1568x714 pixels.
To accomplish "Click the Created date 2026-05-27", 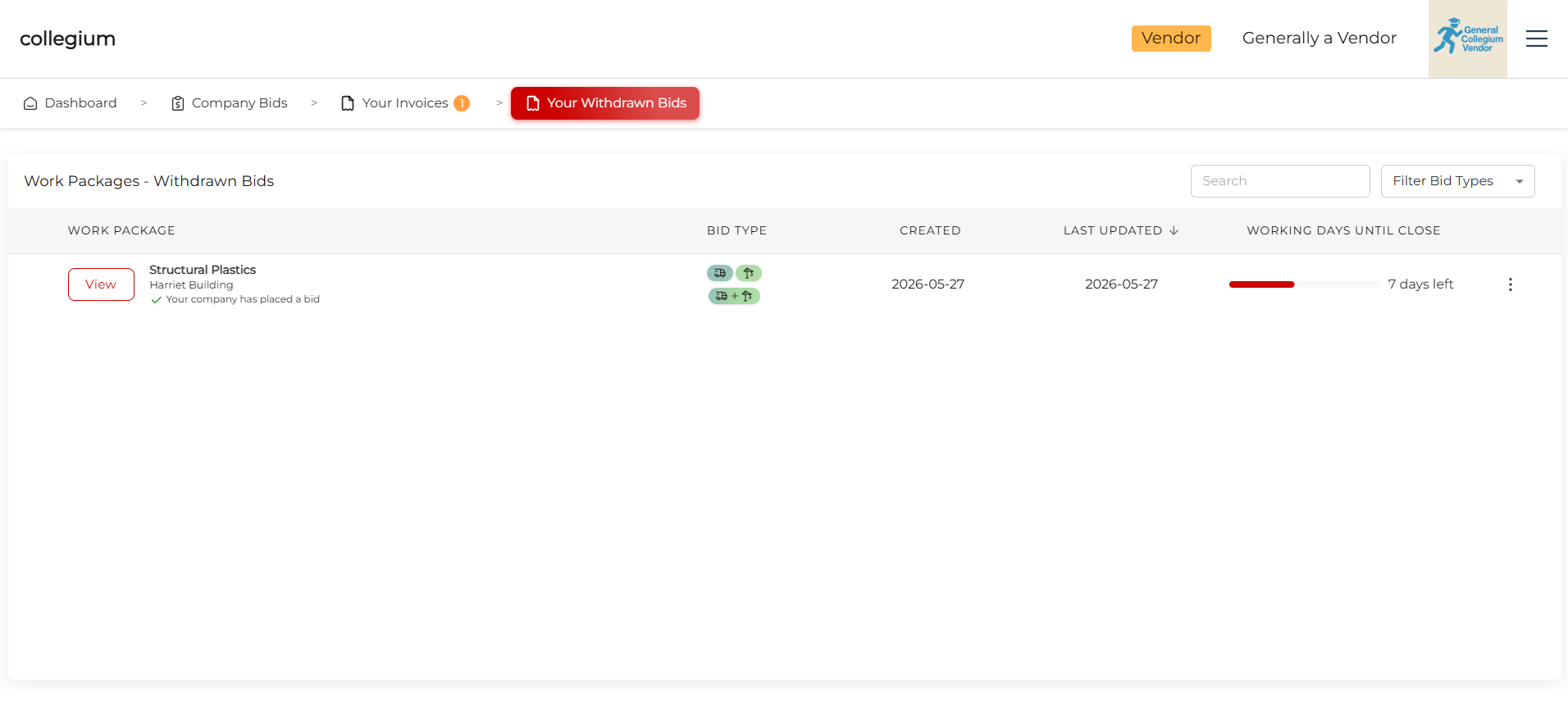I will pos(928,284).
